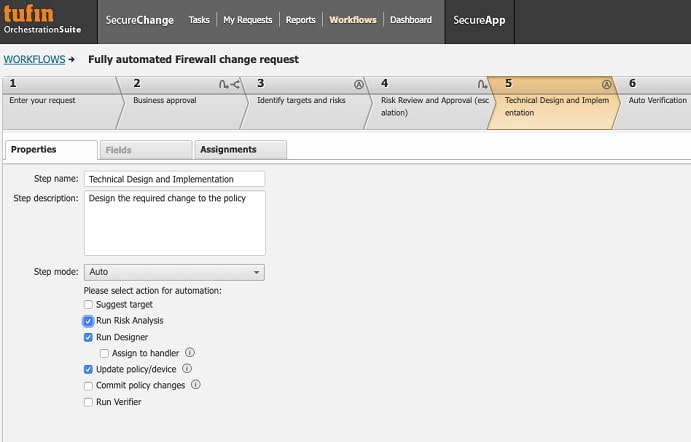Image resolution: width=691 pixels, height=442 pixels.
Task: Open info icon next to Update policy/device
Action: pos(187,368)
